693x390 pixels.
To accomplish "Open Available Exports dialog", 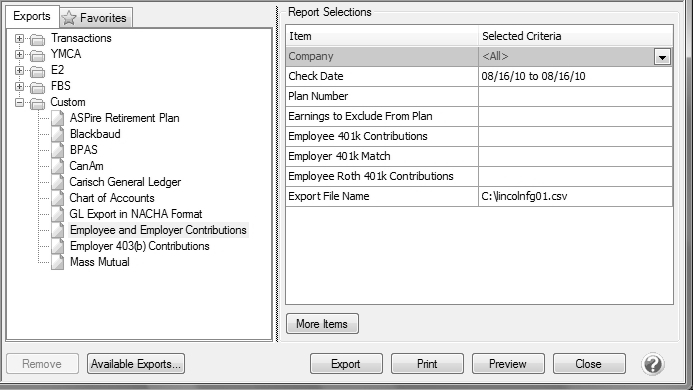I will point(136,363).
